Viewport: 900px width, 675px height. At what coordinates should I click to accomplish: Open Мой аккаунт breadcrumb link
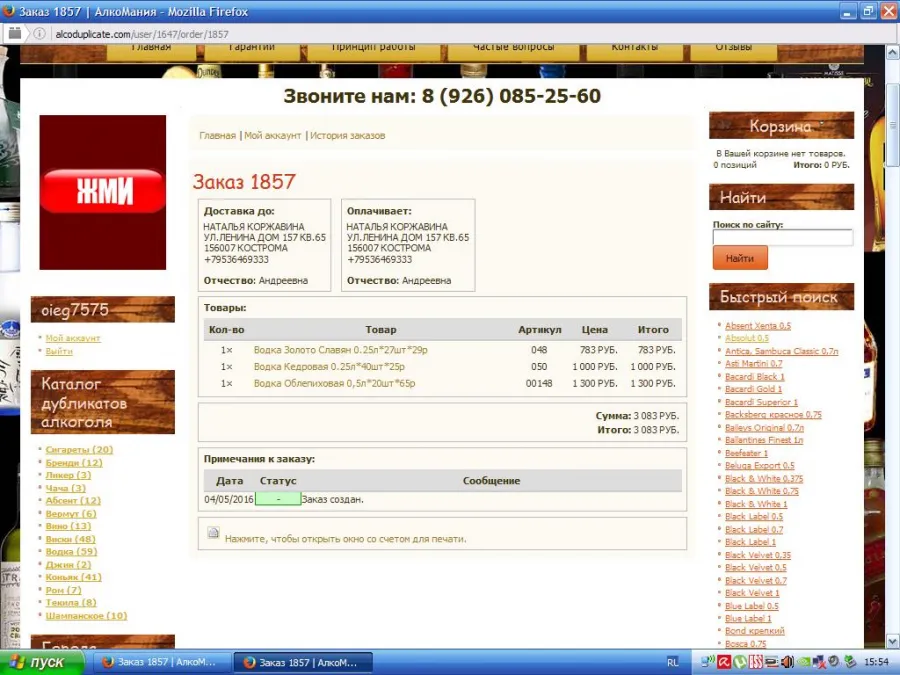point(273,135)
